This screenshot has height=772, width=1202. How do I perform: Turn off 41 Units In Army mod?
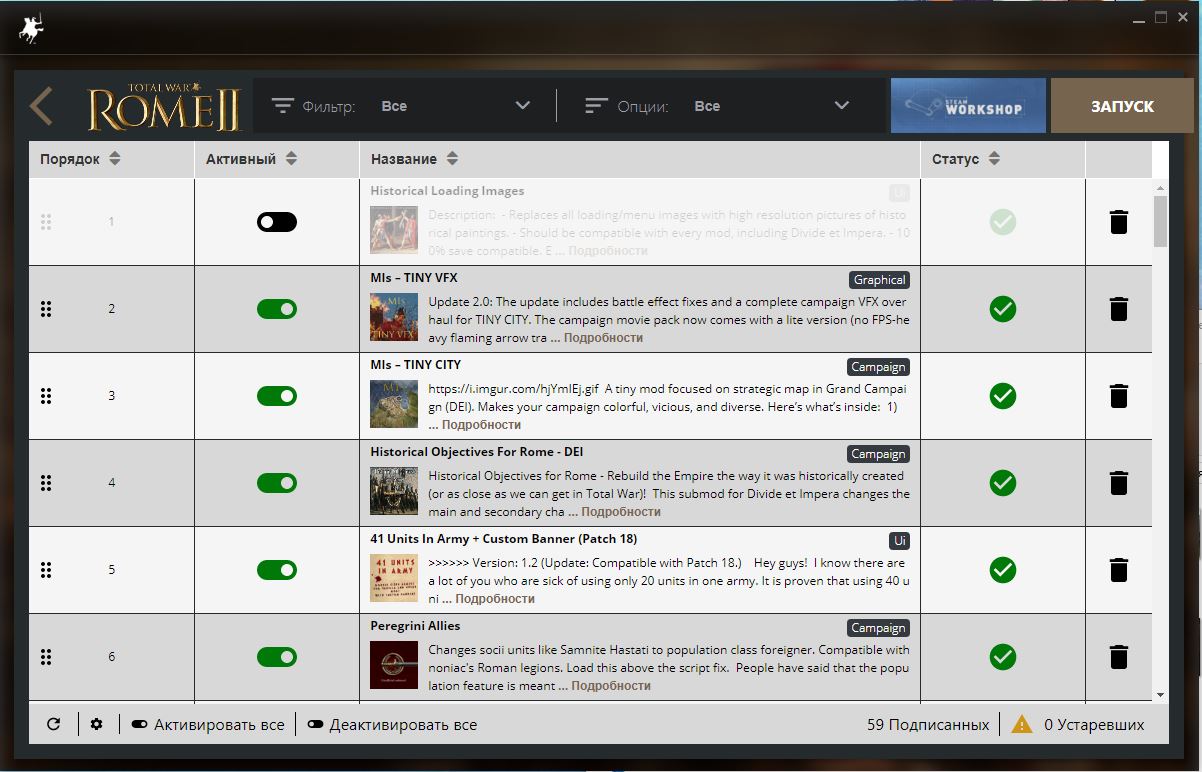click(277, 570)
